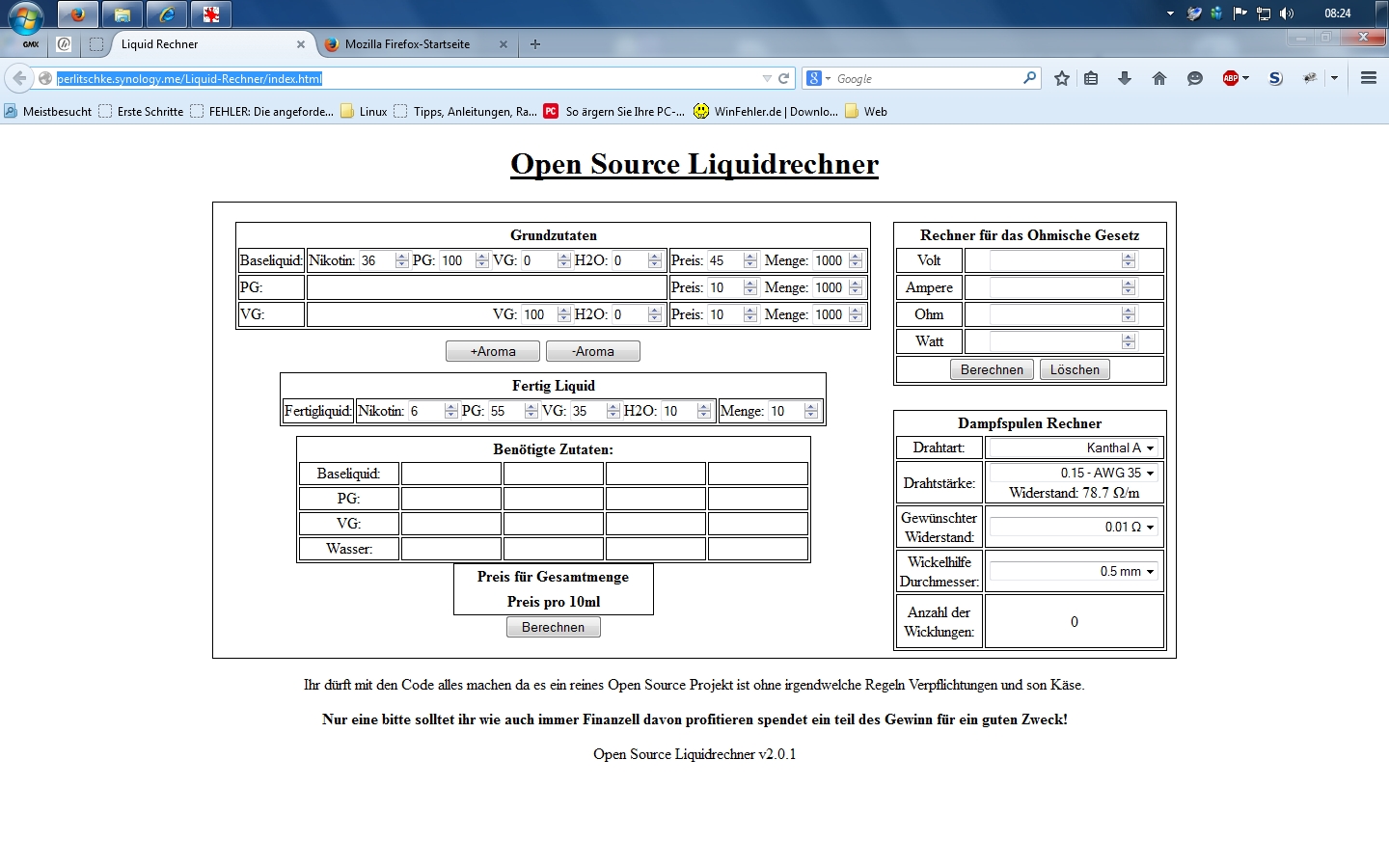
Task: Switch to Mozilla Firefox-Startseite tab
Action: click(407, 44)
